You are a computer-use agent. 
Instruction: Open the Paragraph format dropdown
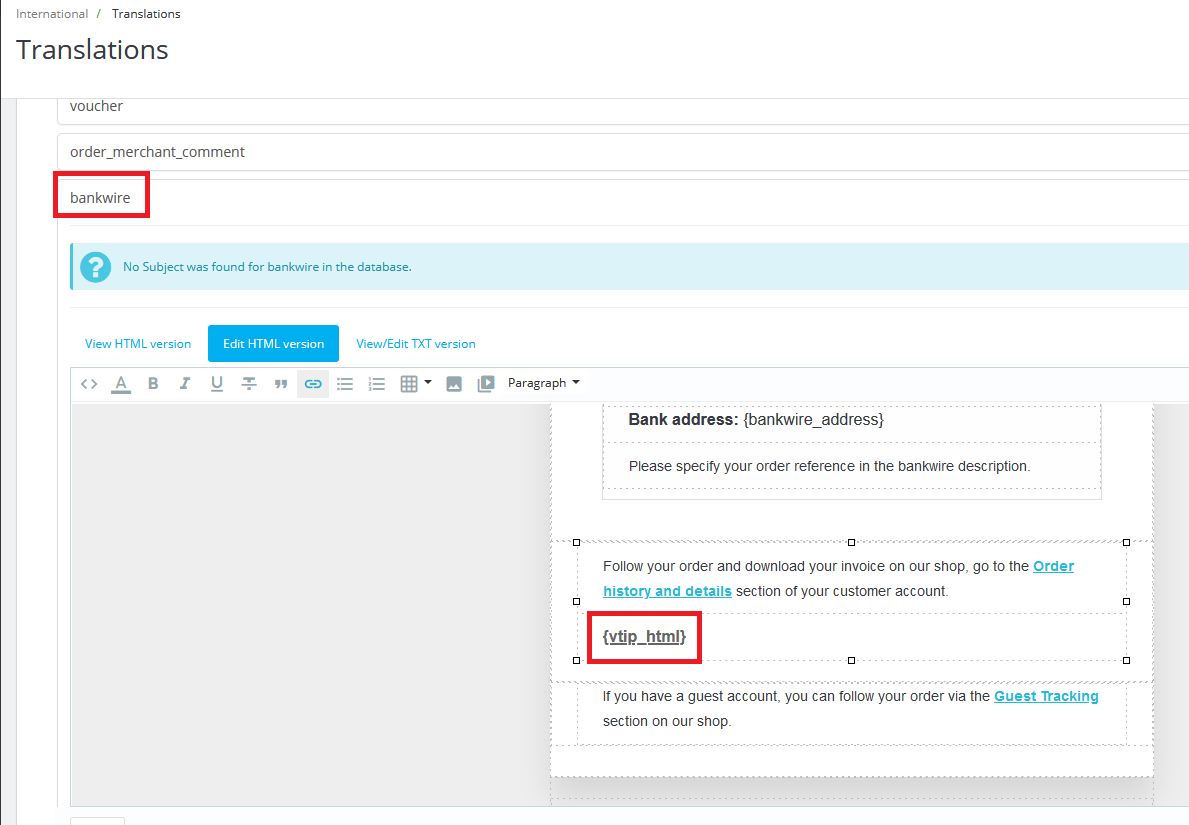click(544, 383)
